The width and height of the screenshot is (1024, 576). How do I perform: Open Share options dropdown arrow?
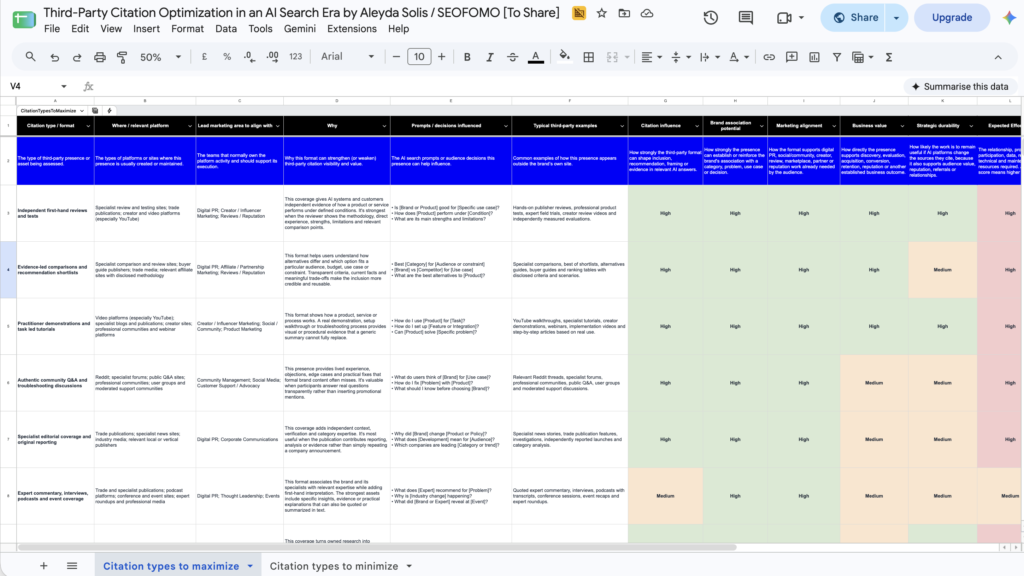point(897,18)
